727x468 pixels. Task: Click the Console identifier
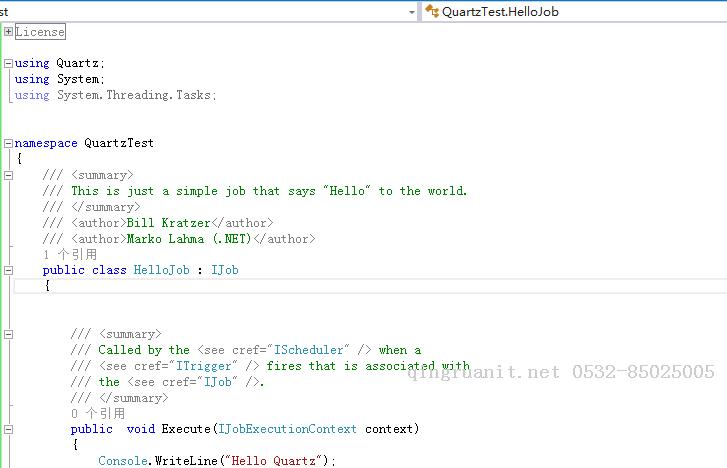[123, 461]
